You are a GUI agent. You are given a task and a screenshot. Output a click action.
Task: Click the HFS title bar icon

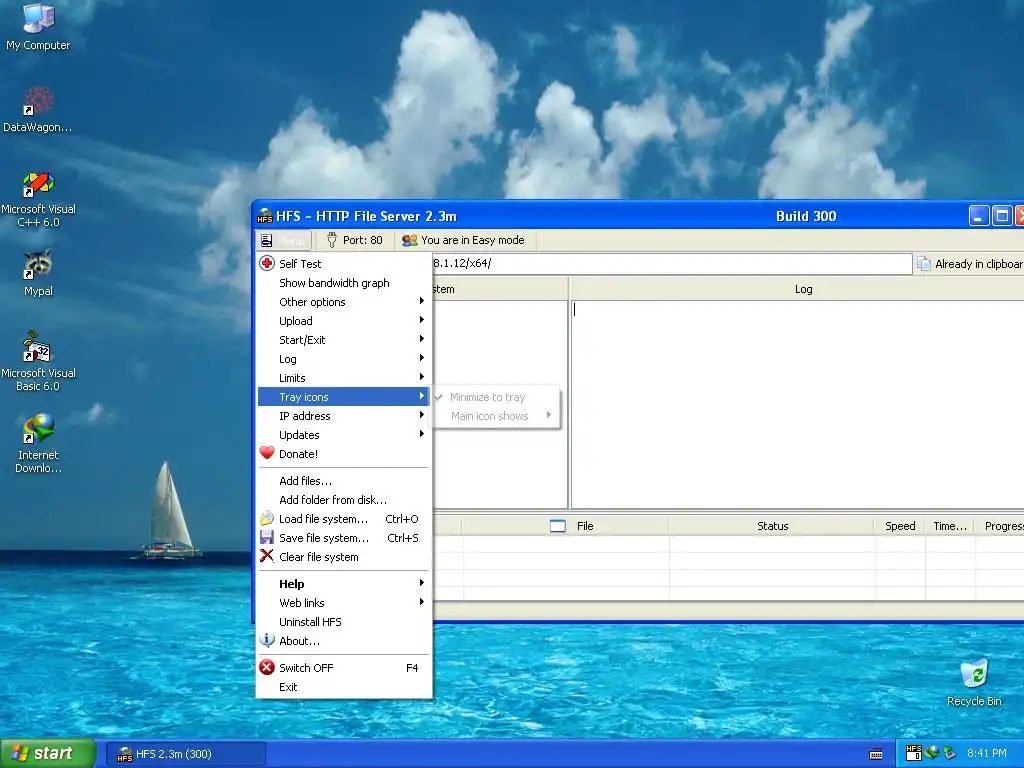pyautogui.click(x=264, y=216)
